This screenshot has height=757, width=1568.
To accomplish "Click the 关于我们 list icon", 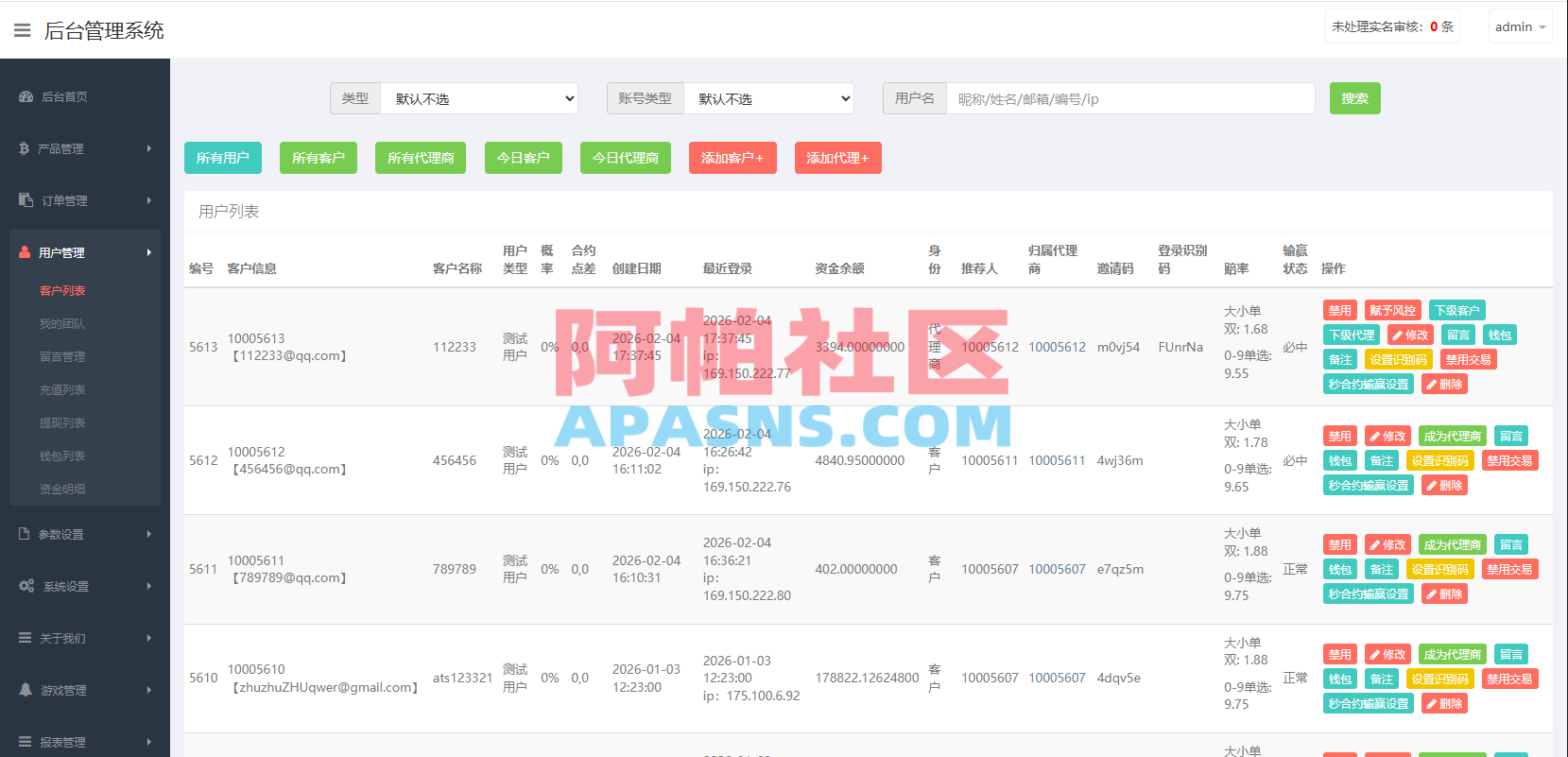I will 26,638.
